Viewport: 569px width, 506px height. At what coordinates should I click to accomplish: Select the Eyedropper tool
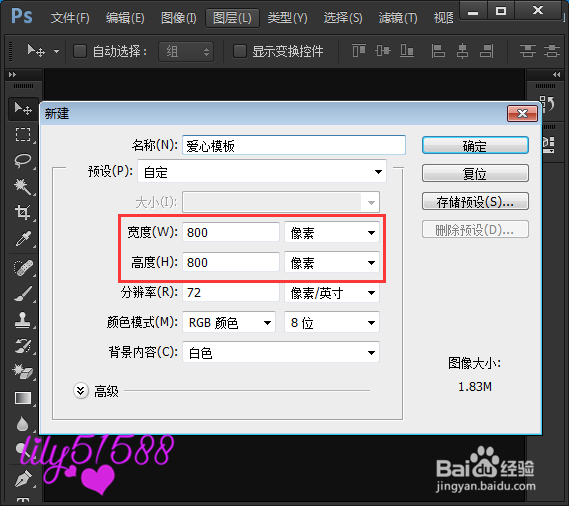(22, 239)
